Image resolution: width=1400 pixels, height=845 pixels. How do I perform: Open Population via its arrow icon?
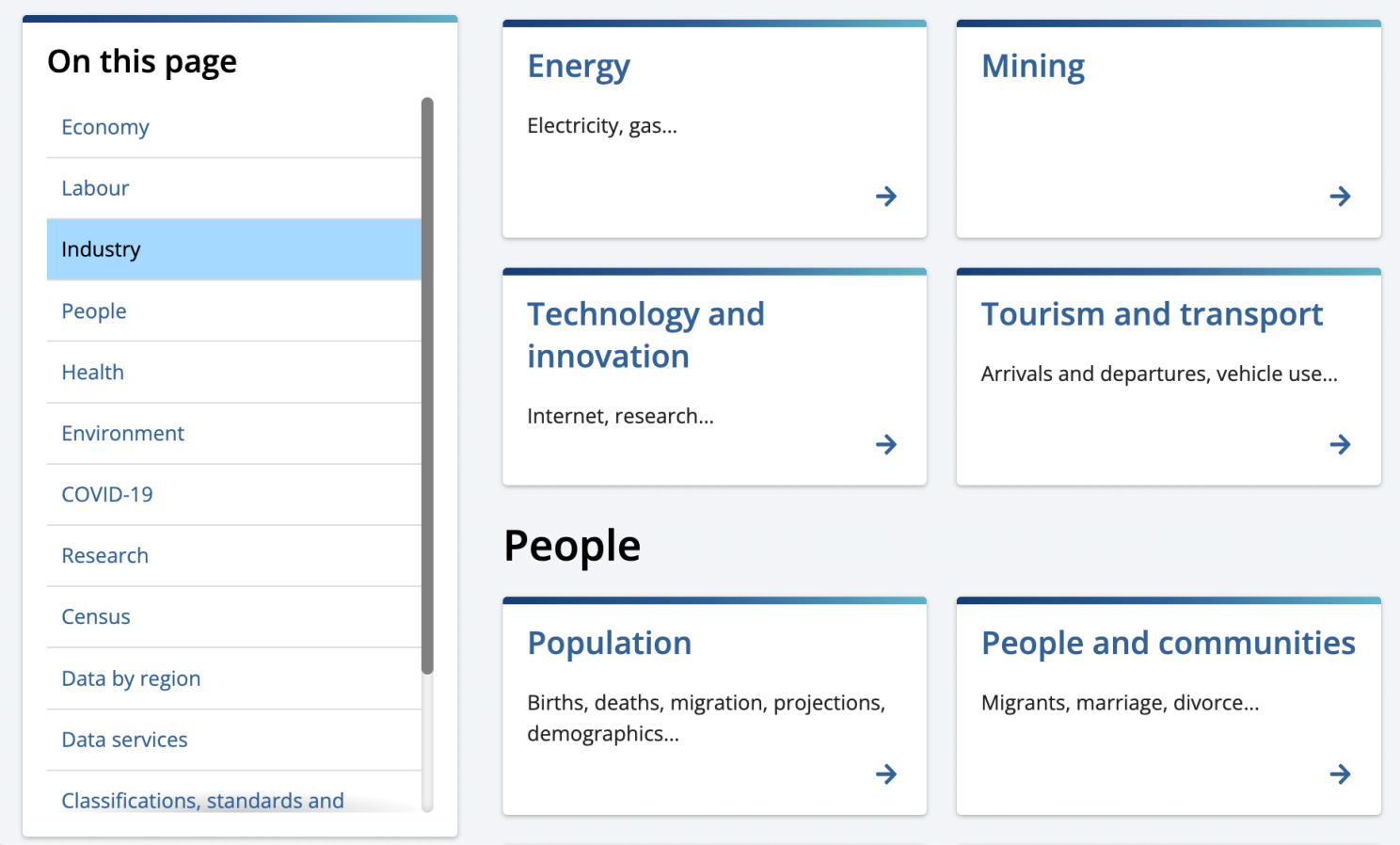pos(885,773)
